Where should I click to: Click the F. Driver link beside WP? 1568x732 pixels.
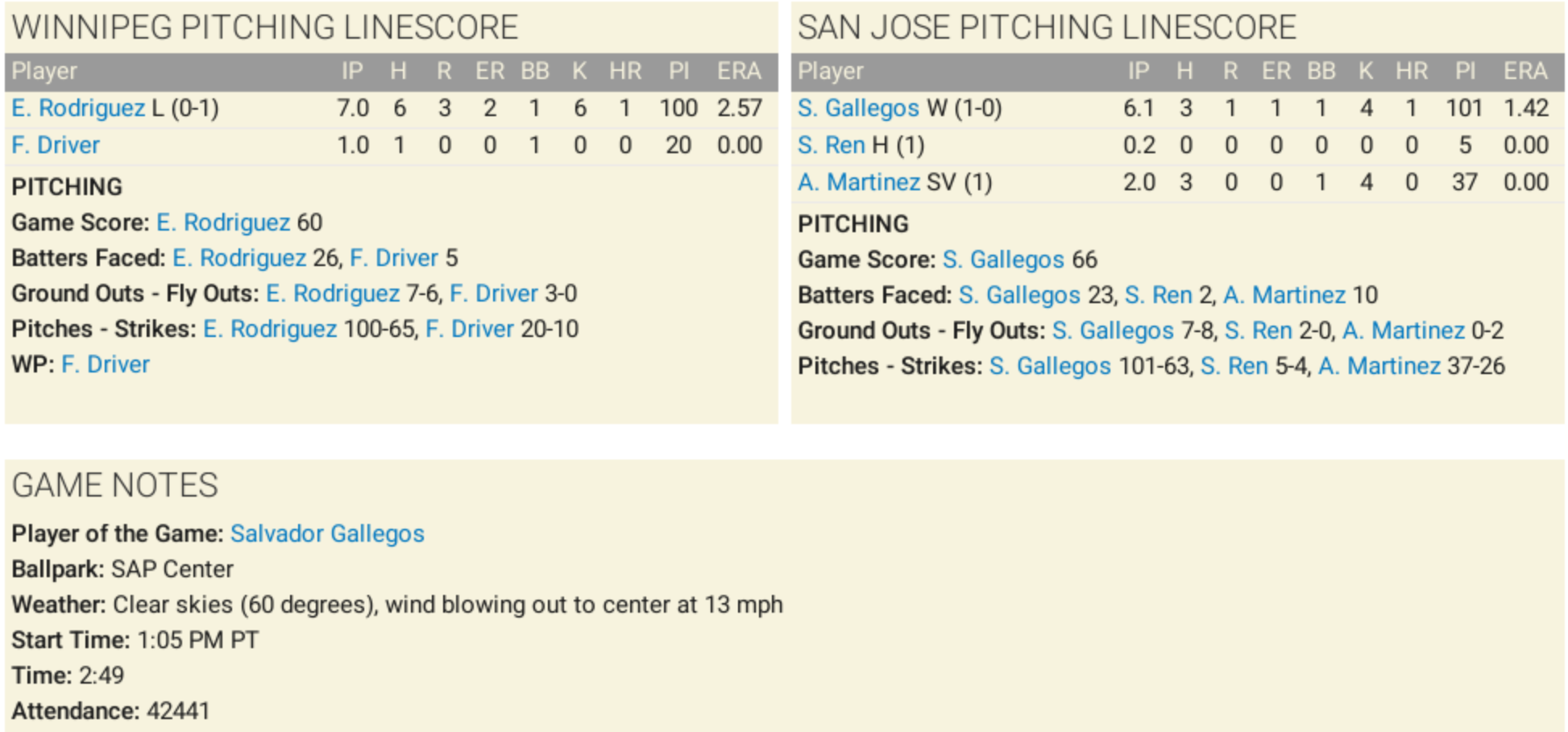tap(106, 364)
